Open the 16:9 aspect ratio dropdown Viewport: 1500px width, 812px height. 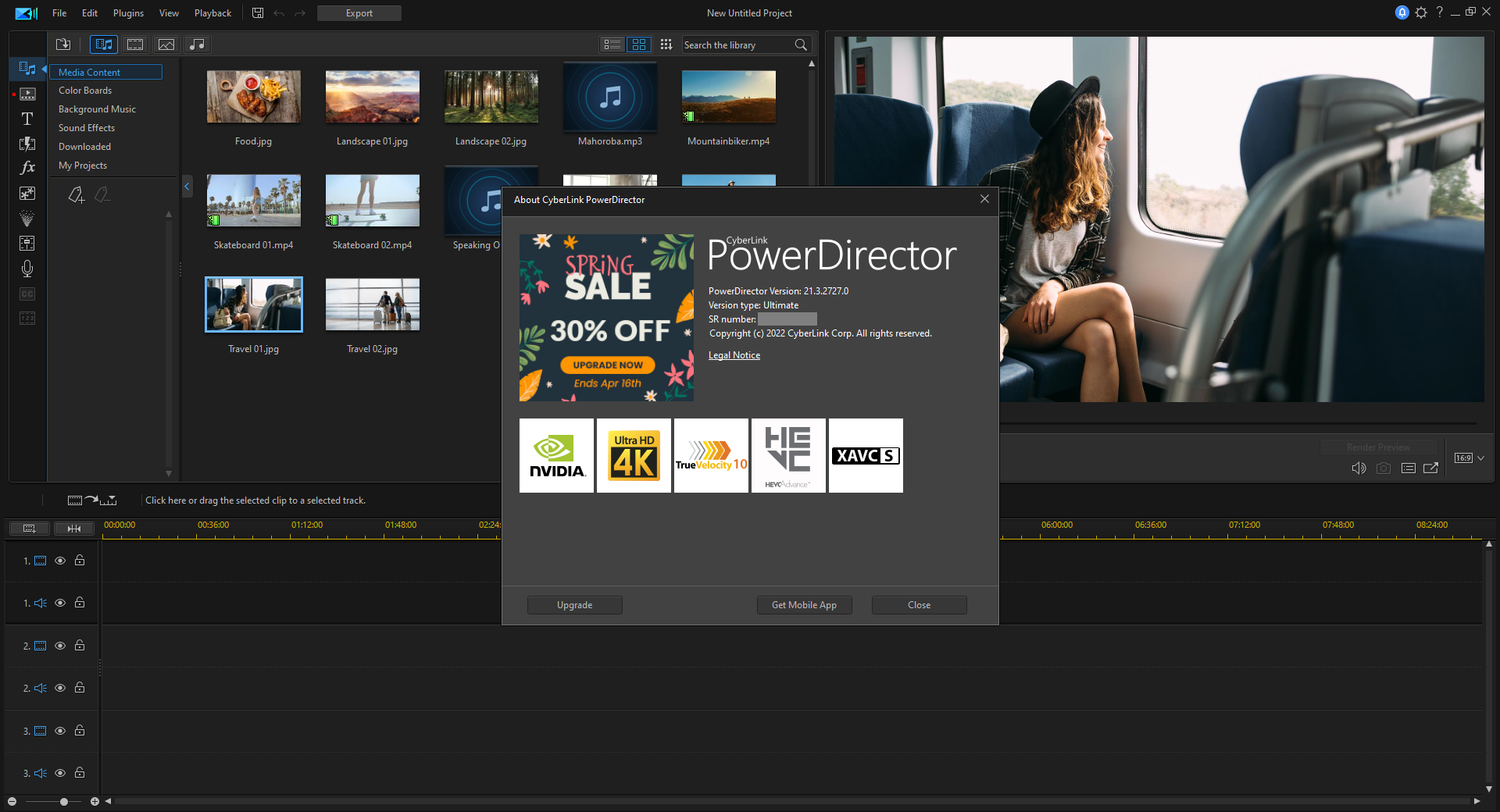click(1469, 458)
